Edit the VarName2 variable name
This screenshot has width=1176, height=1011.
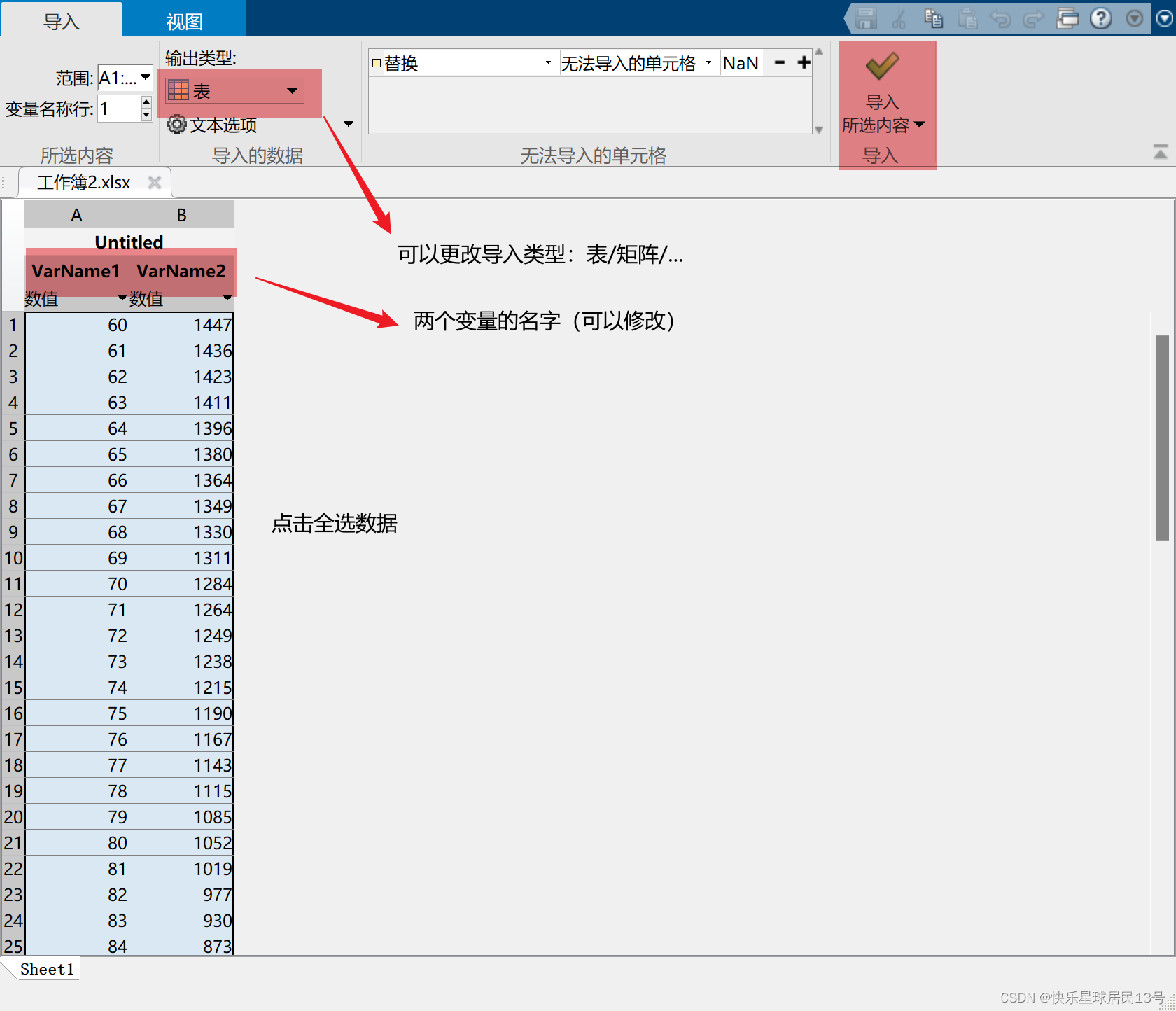point(181,271)
